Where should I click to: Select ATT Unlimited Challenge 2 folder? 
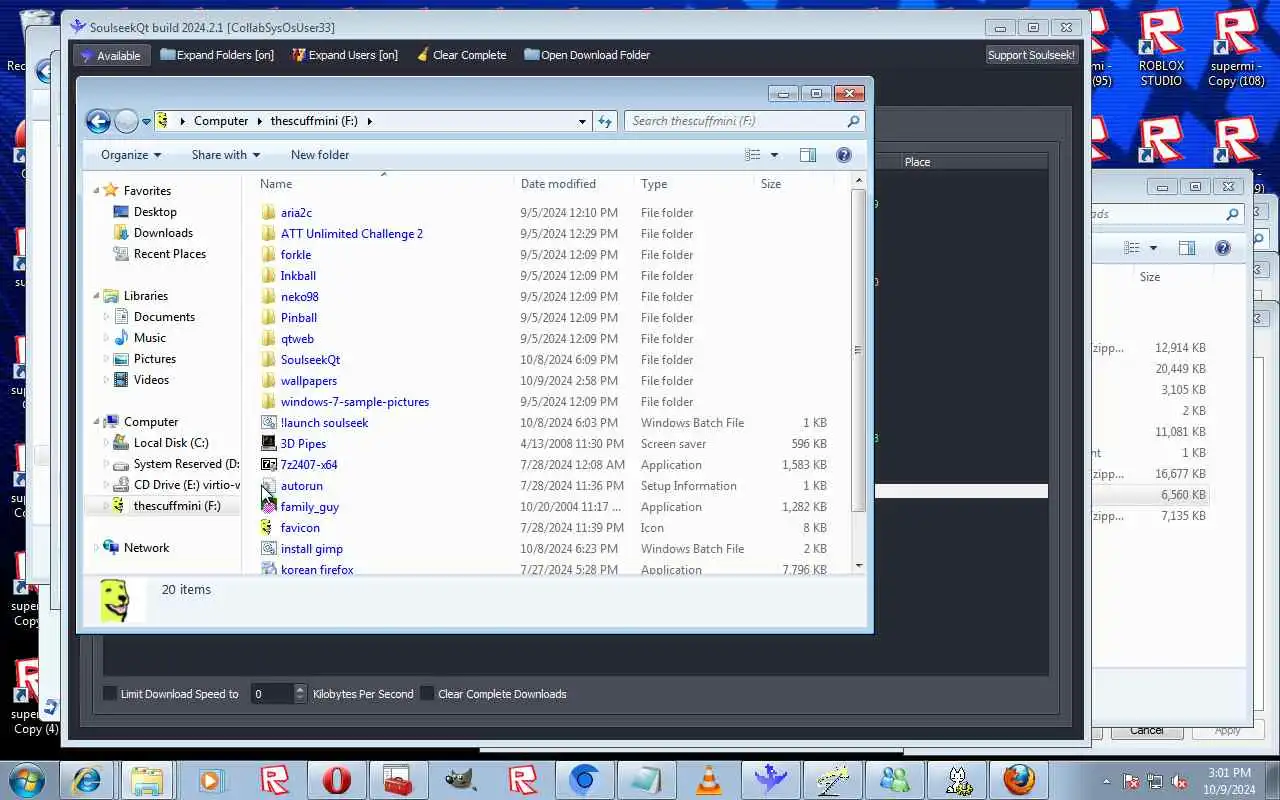[x=351, y=234]
